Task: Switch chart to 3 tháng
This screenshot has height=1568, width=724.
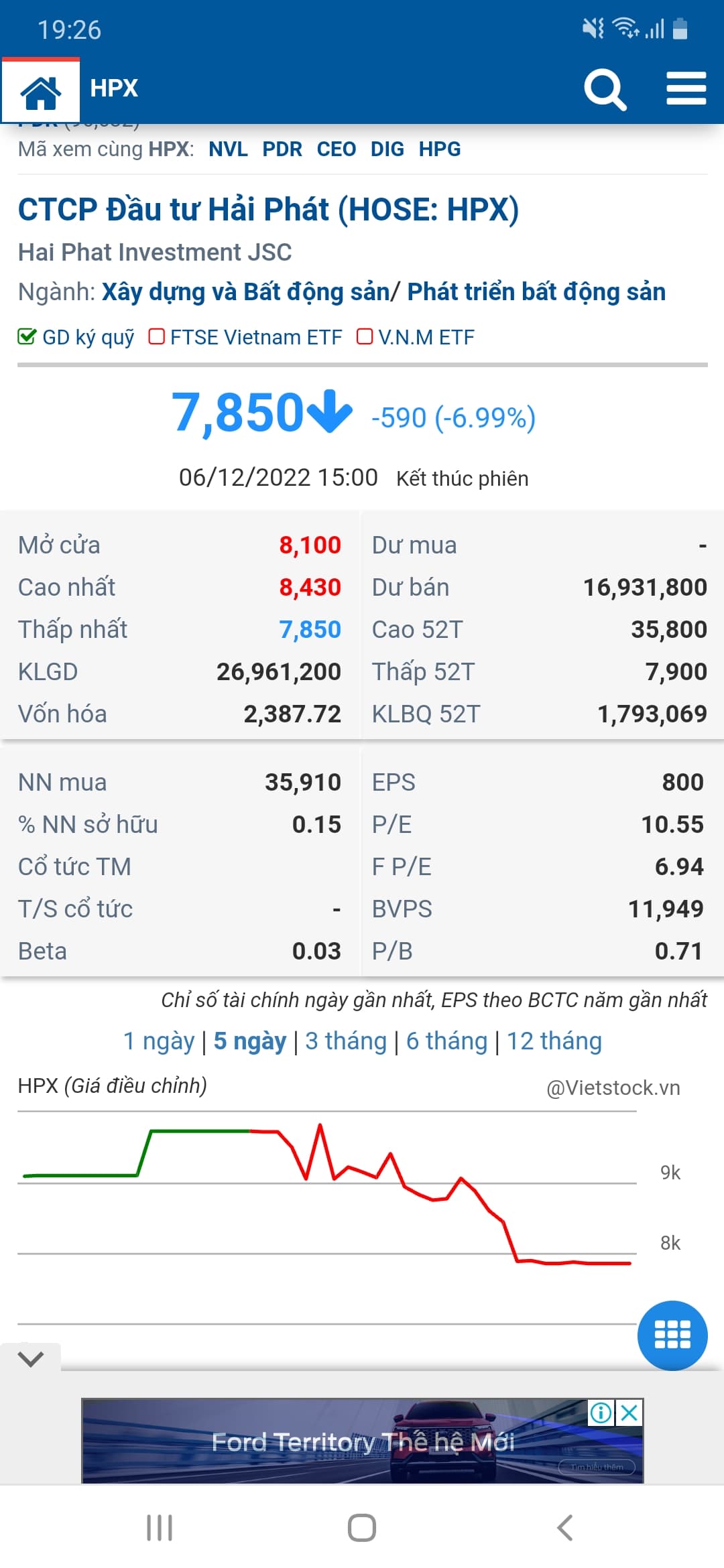Action: coord(346,1041)
